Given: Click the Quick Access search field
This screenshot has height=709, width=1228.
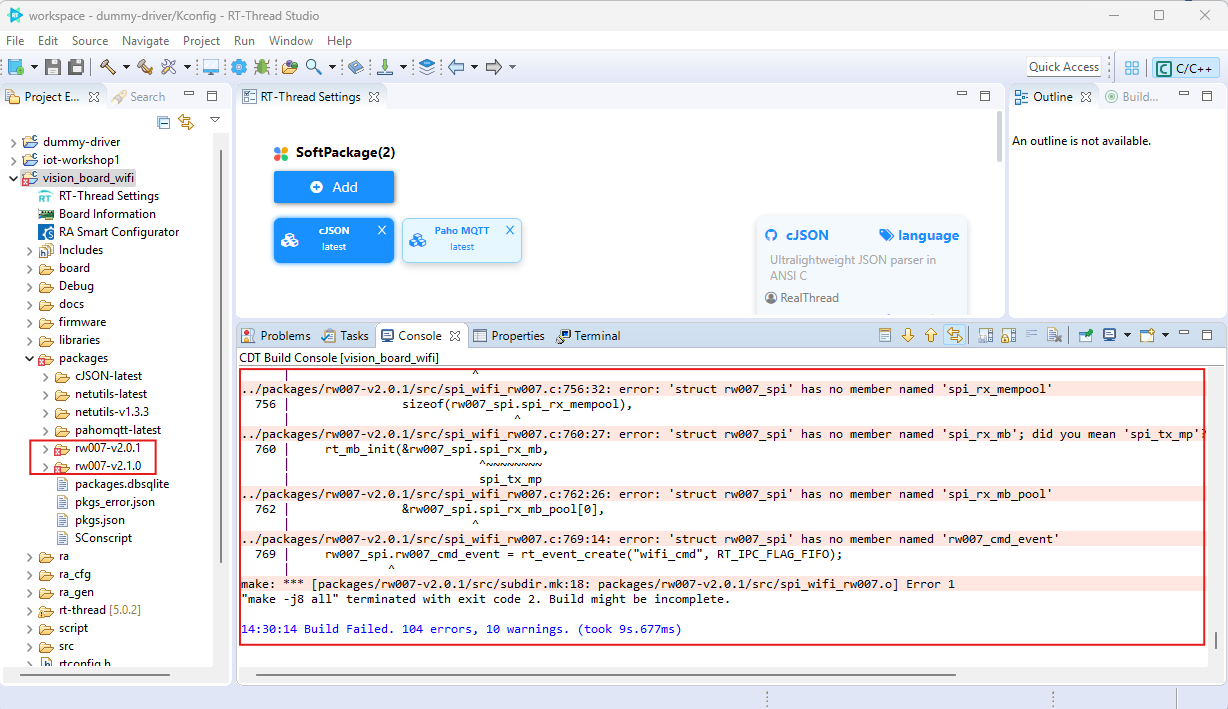Looking at the screenshot, I should (1064, 67).
